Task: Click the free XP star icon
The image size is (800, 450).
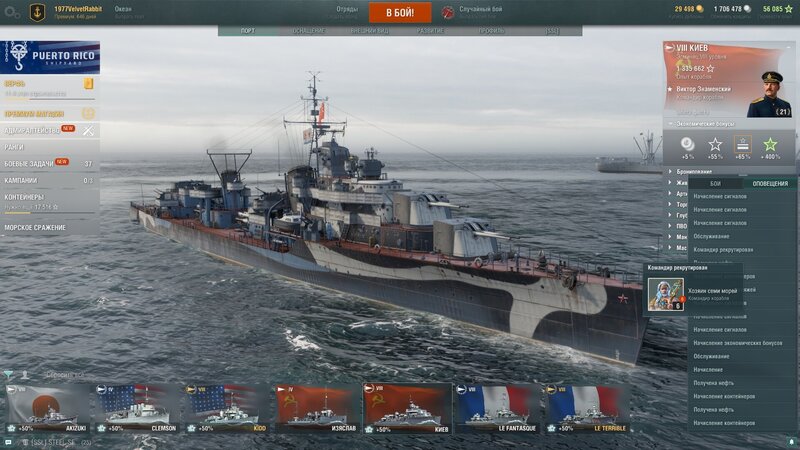Action: point(789,9)
